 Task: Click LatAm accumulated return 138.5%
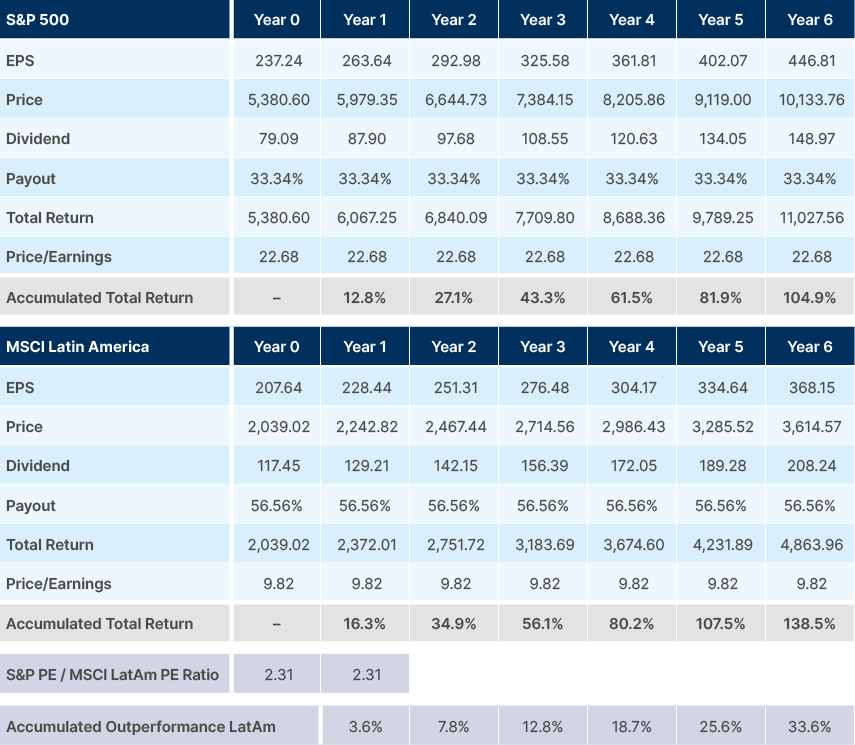click(810, 623)
